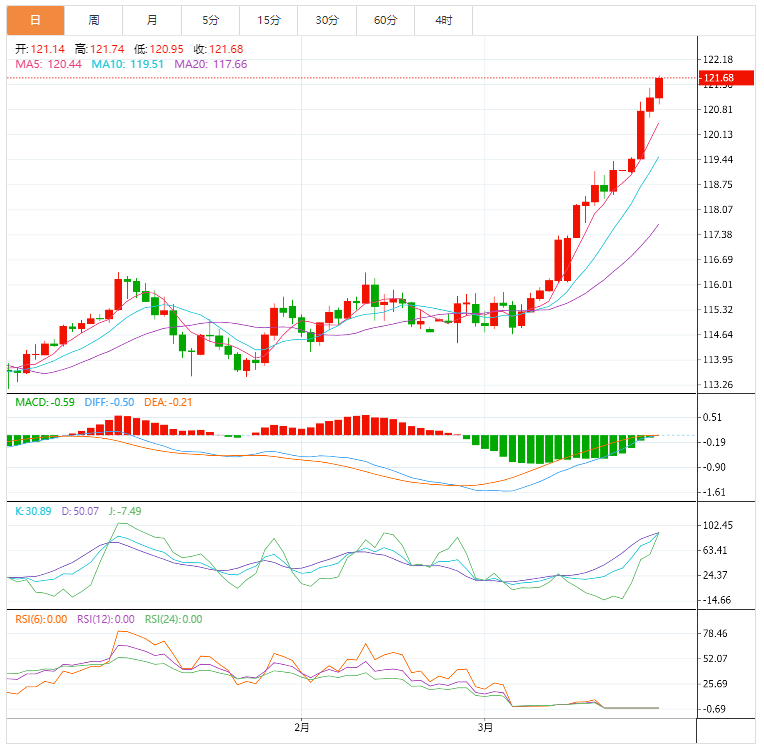Viewport: 764px width, 750px height.
Task: Click the 113.26 price axis label
Action: coord(718,385)
